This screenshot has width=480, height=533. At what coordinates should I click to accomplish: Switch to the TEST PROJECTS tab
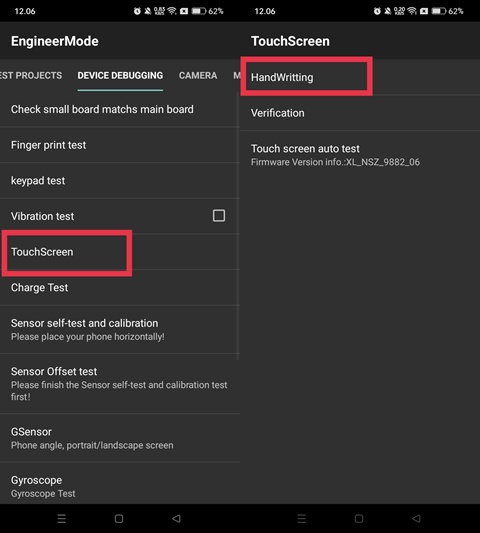point(31,75)
